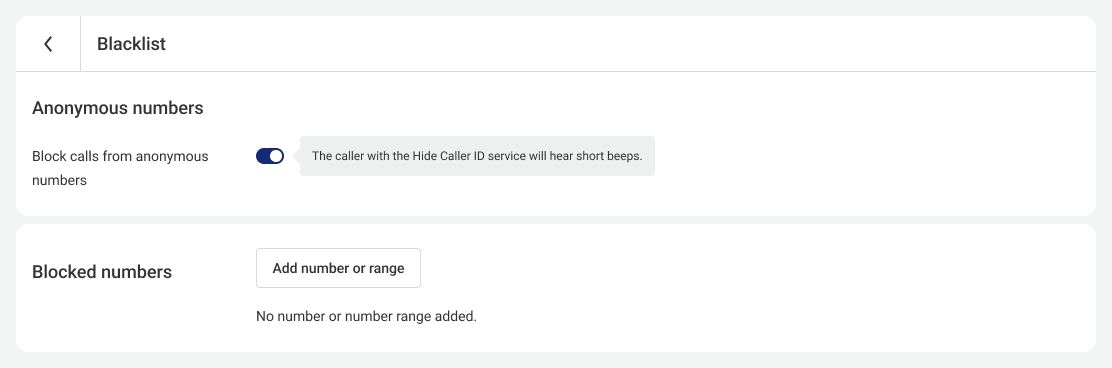Go back using the left chevron icon

pyautogui.click(x=48, y=44)
